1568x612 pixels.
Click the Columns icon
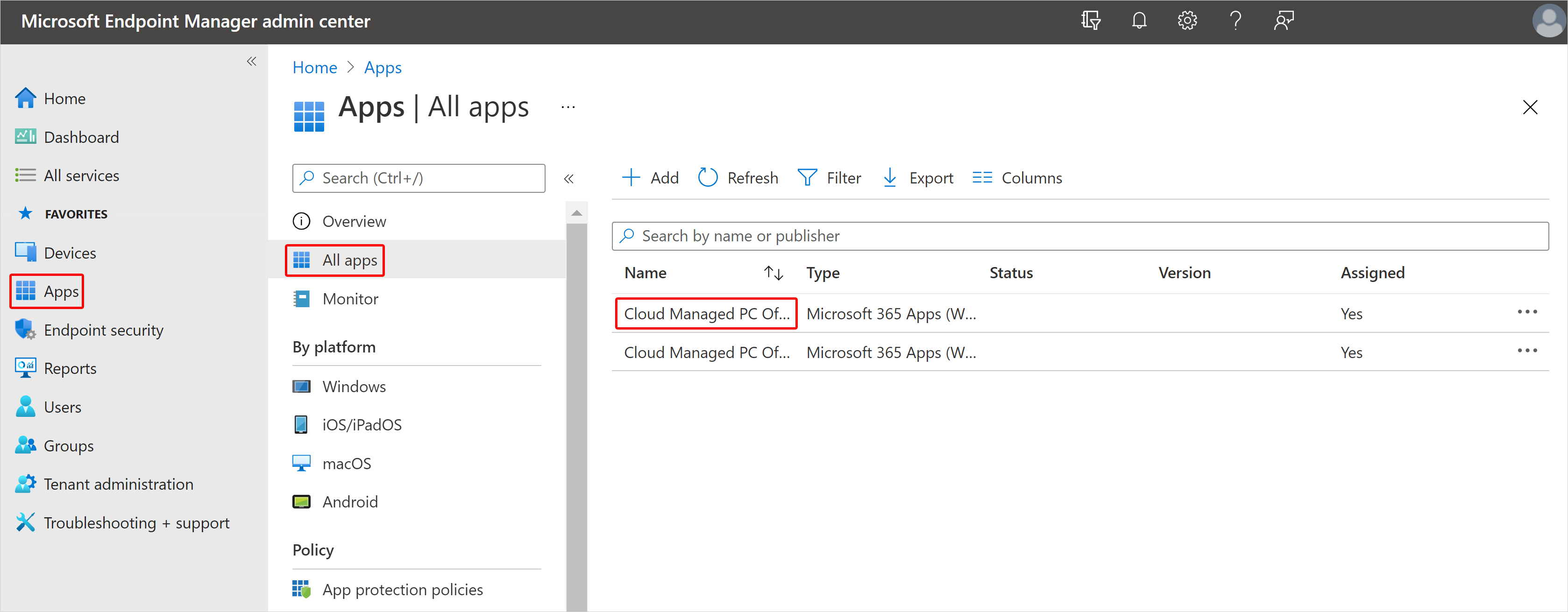(x=981, y=177)
